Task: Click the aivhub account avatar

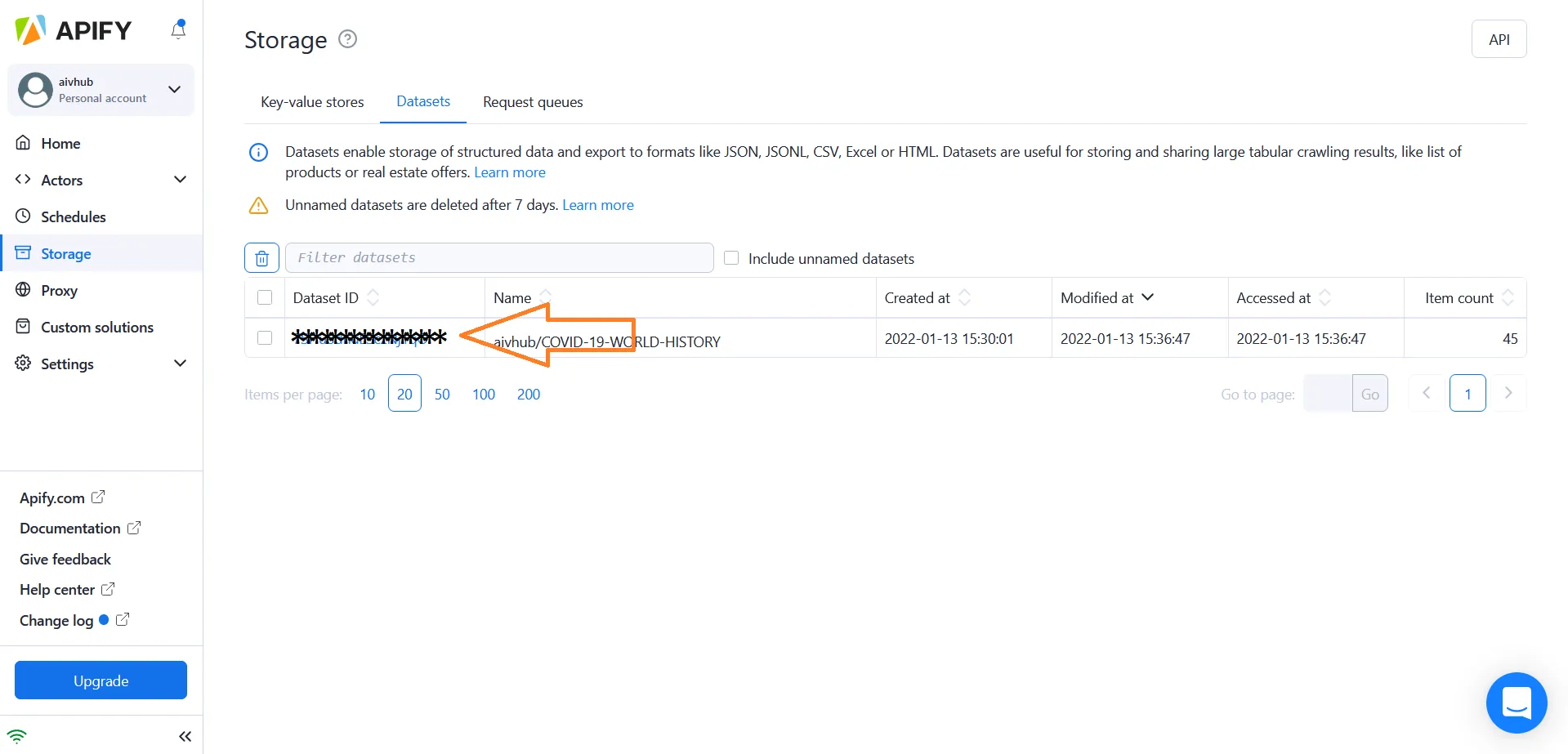Action: 35,90
